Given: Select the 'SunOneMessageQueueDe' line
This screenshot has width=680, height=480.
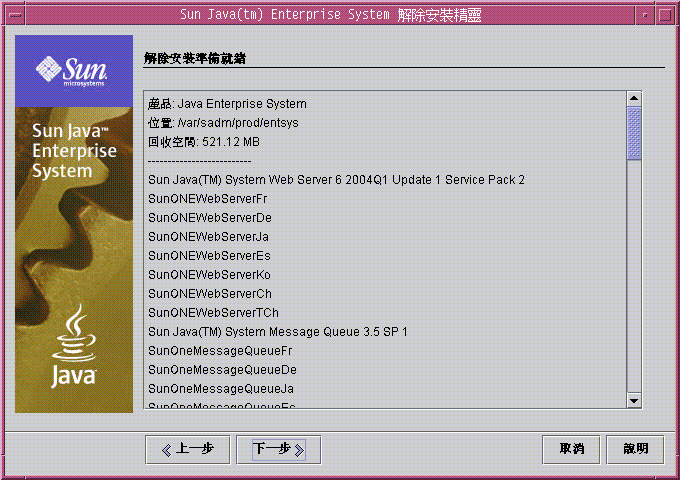Looking at the screenshot, I should point(222,370).
